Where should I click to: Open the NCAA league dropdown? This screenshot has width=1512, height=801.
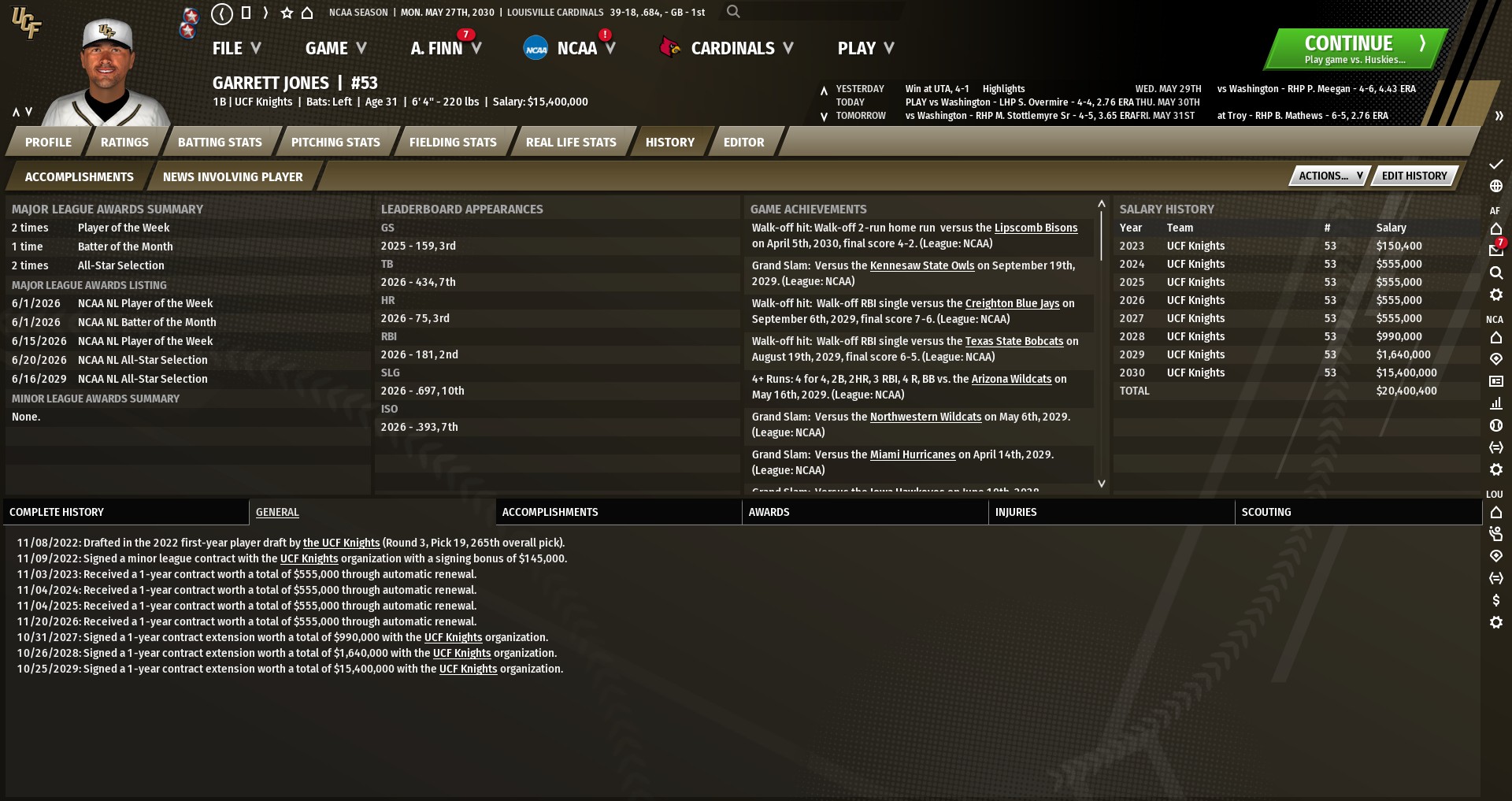pos(569,48)
